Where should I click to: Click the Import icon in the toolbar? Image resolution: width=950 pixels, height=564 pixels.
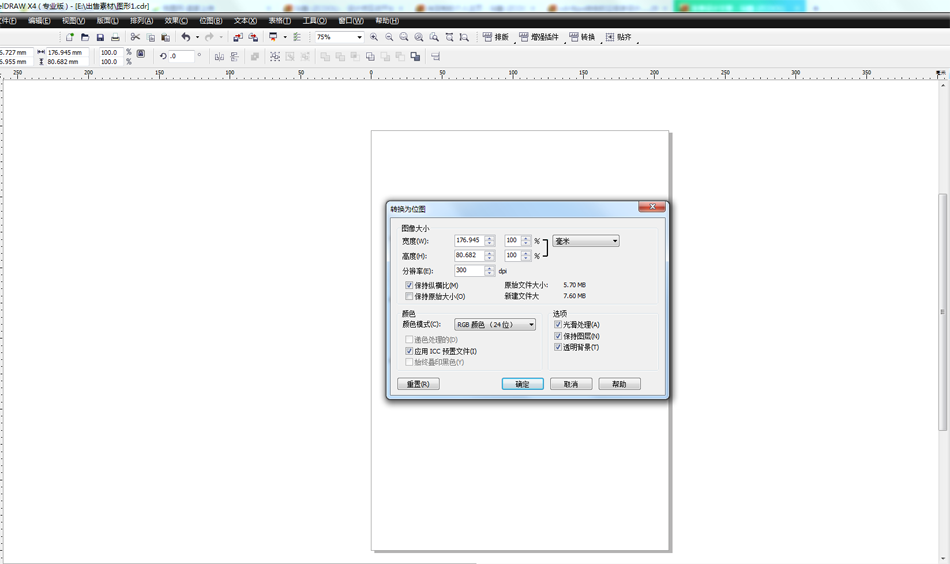click(237, 37)
